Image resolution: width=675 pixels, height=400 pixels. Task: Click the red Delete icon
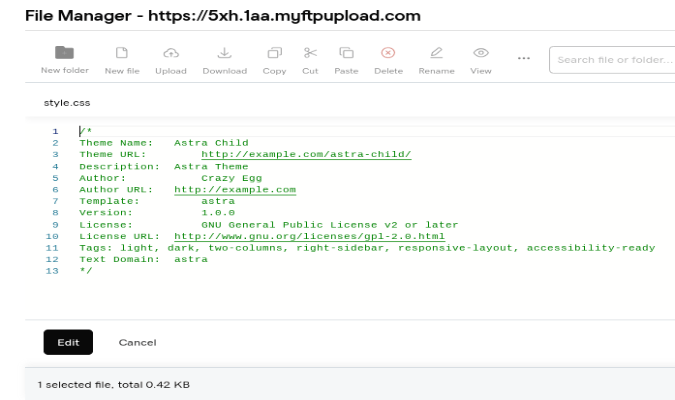[x=388, y=53]
